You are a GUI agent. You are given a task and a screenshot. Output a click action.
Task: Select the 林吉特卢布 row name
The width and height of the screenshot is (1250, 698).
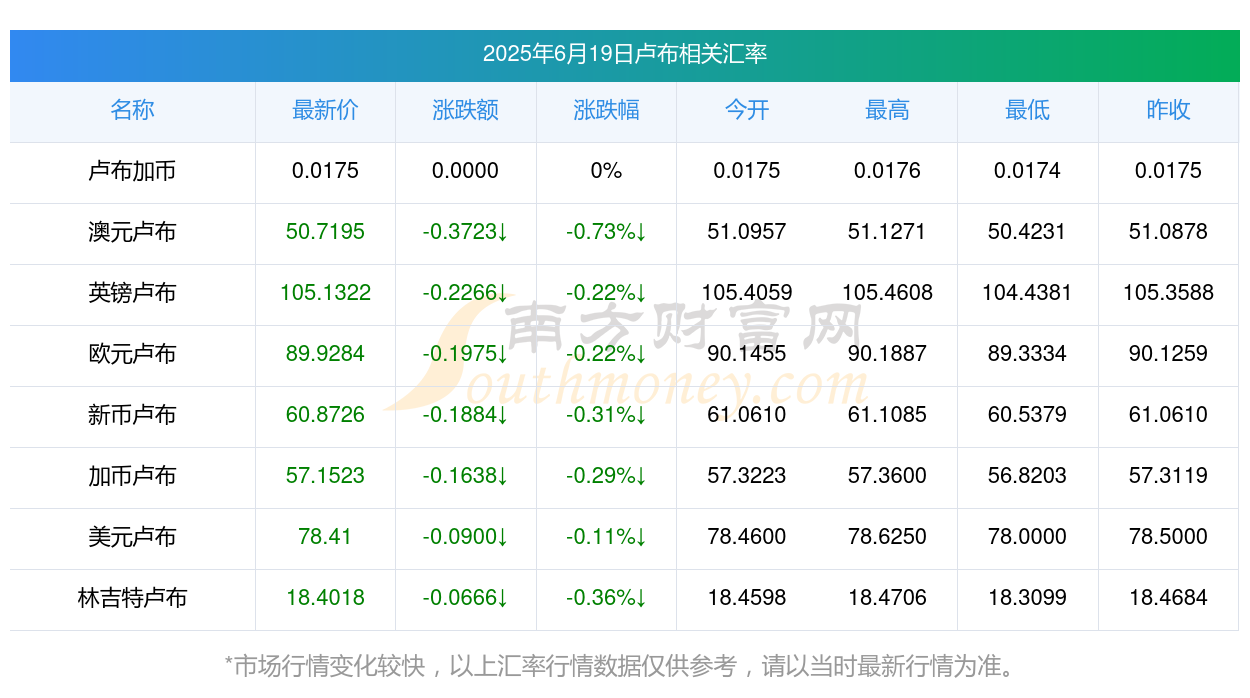click(132, 598)
